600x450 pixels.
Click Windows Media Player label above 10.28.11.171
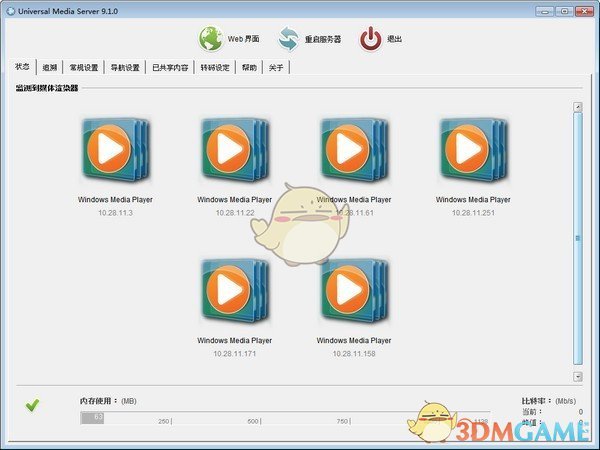click(x=235, y=340)
